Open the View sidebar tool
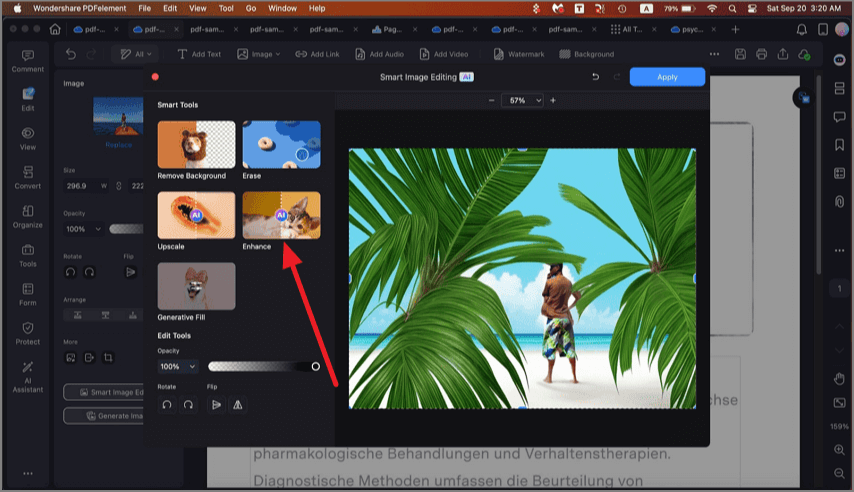854x492 pixels. tap(28, 138)
